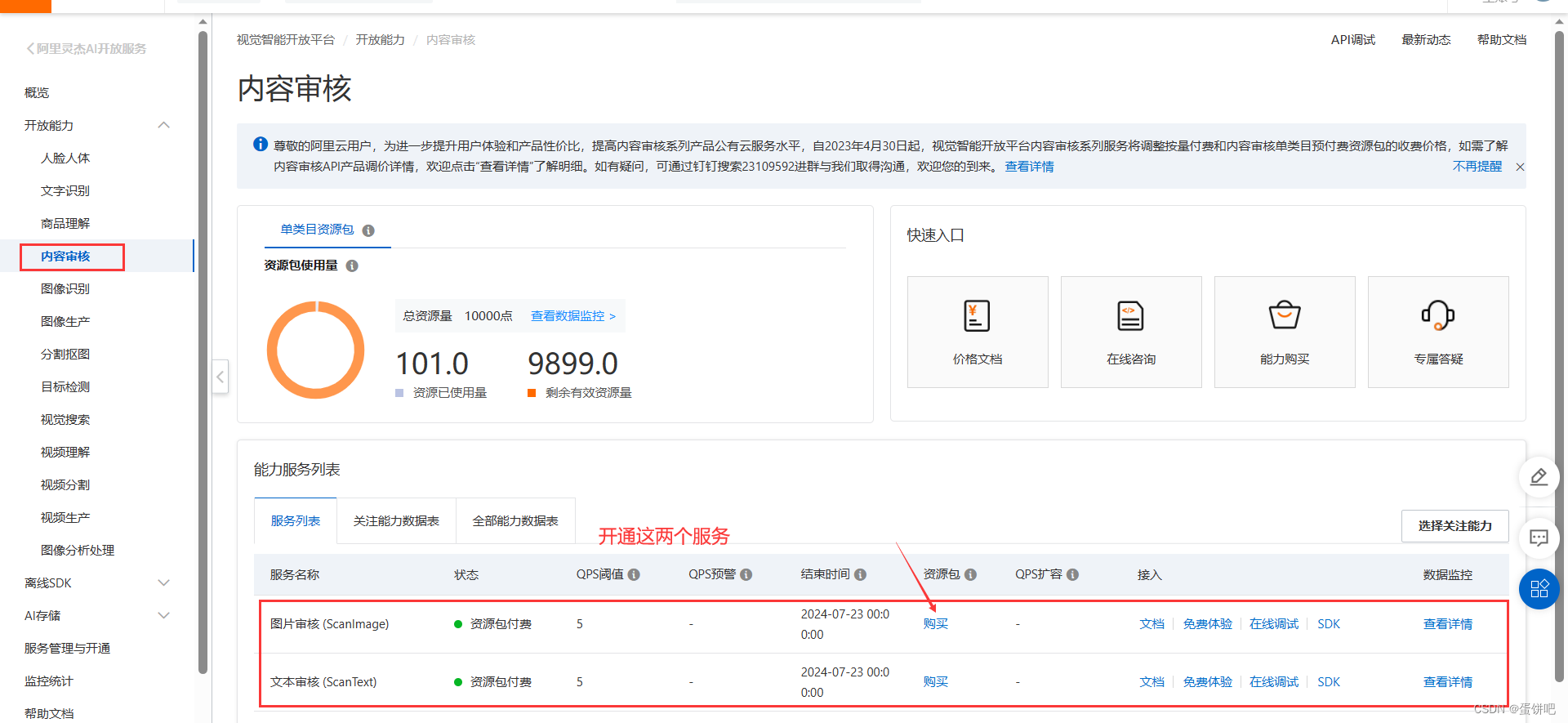Open 图像识别 in the sidebar
This screenshot has height=723, width=1568.
[65, 288]
